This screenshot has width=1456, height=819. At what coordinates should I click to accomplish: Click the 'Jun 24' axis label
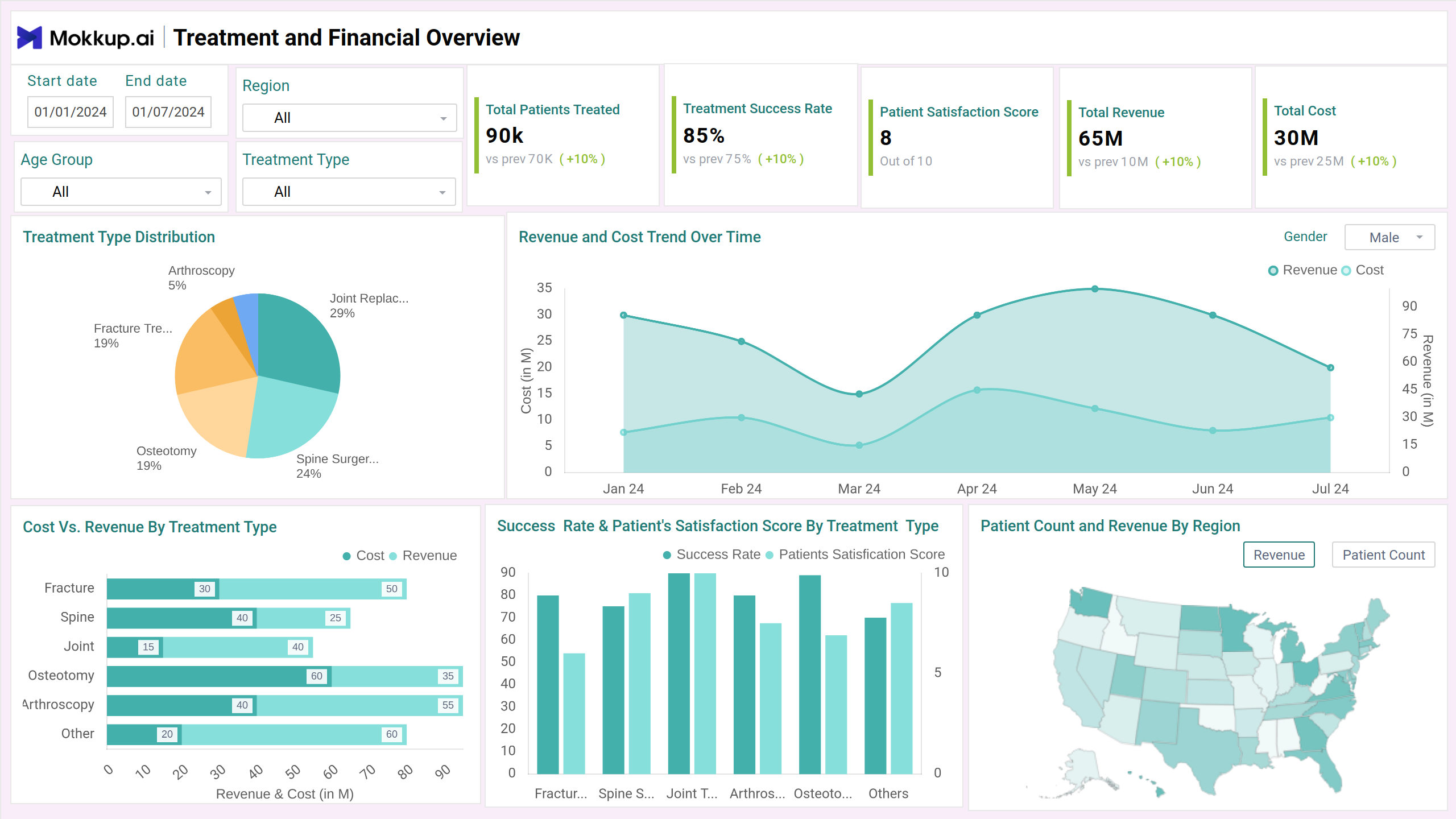pyautogui.click(x=1213, y=489)
